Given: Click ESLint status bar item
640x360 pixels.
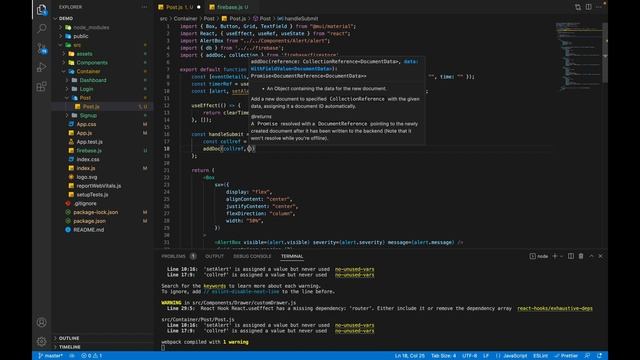Looking at the screenshot, I should (540, 356).
